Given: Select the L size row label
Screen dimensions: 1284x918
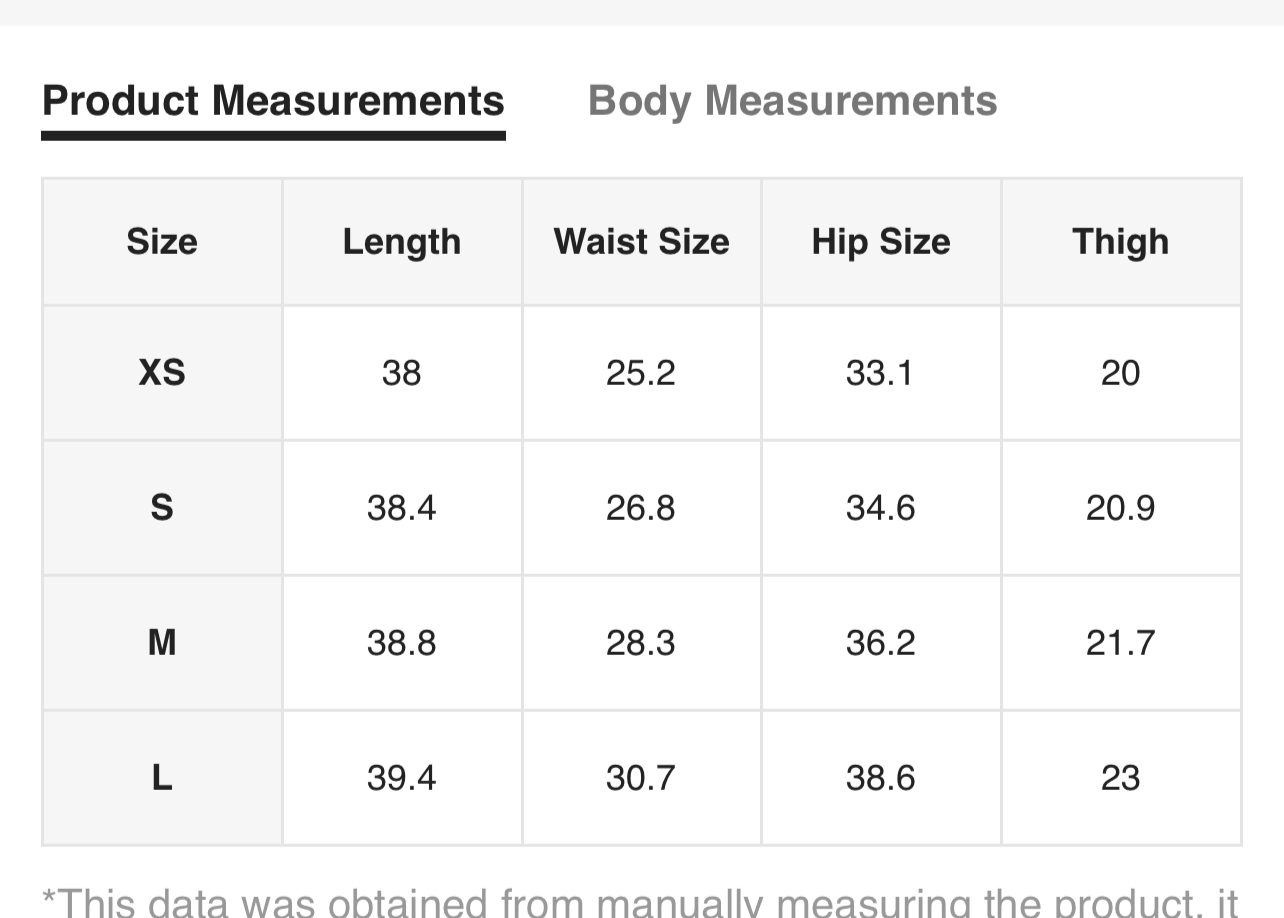Looking at the screenshot, I should [x=162, y=778].
